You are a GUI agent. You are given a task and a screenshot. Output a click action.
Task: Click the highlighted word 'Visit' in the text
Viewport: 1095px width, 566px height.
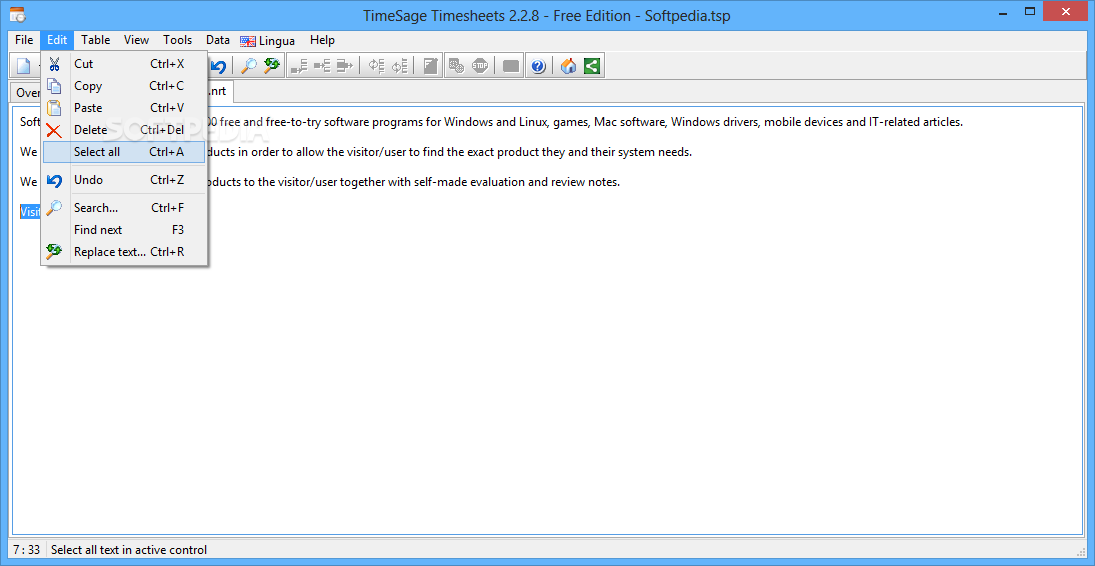coord(30,212)
